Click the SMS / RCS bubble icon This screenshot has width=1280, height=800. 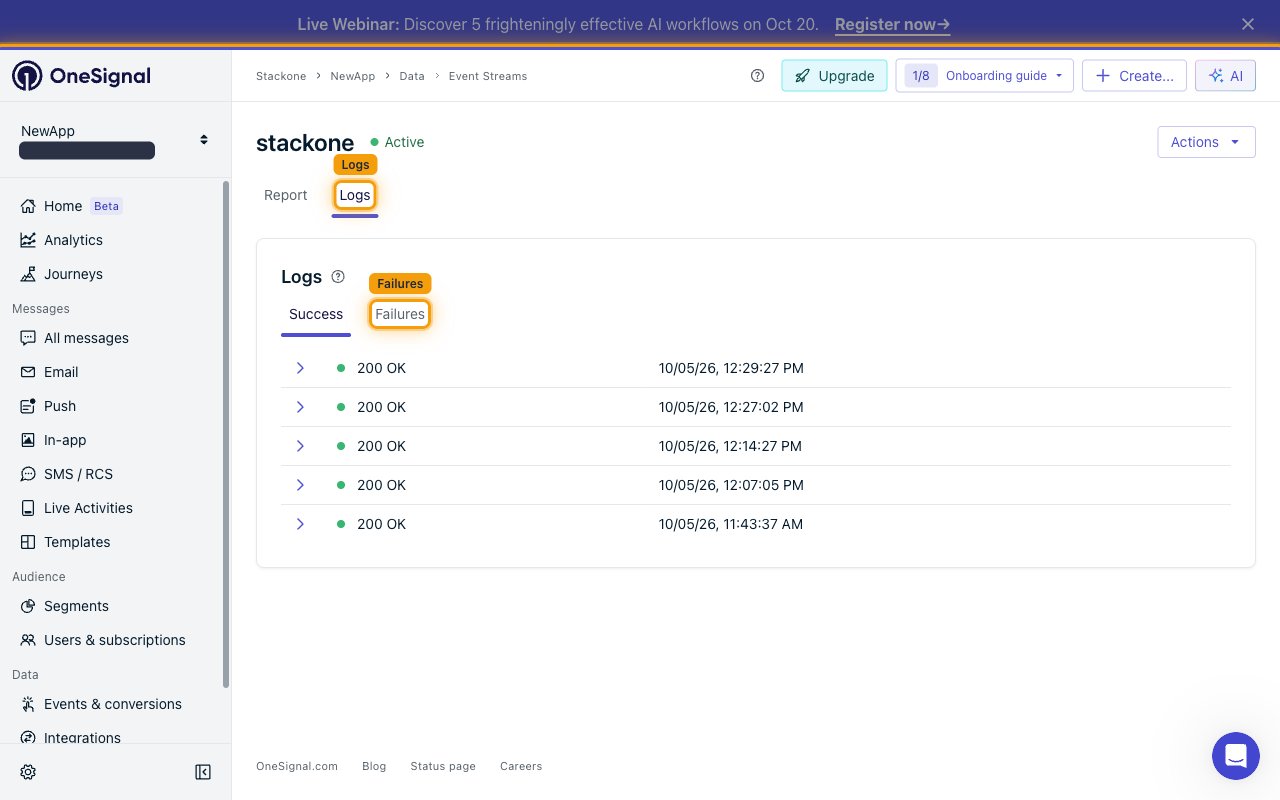click(28, 474)
